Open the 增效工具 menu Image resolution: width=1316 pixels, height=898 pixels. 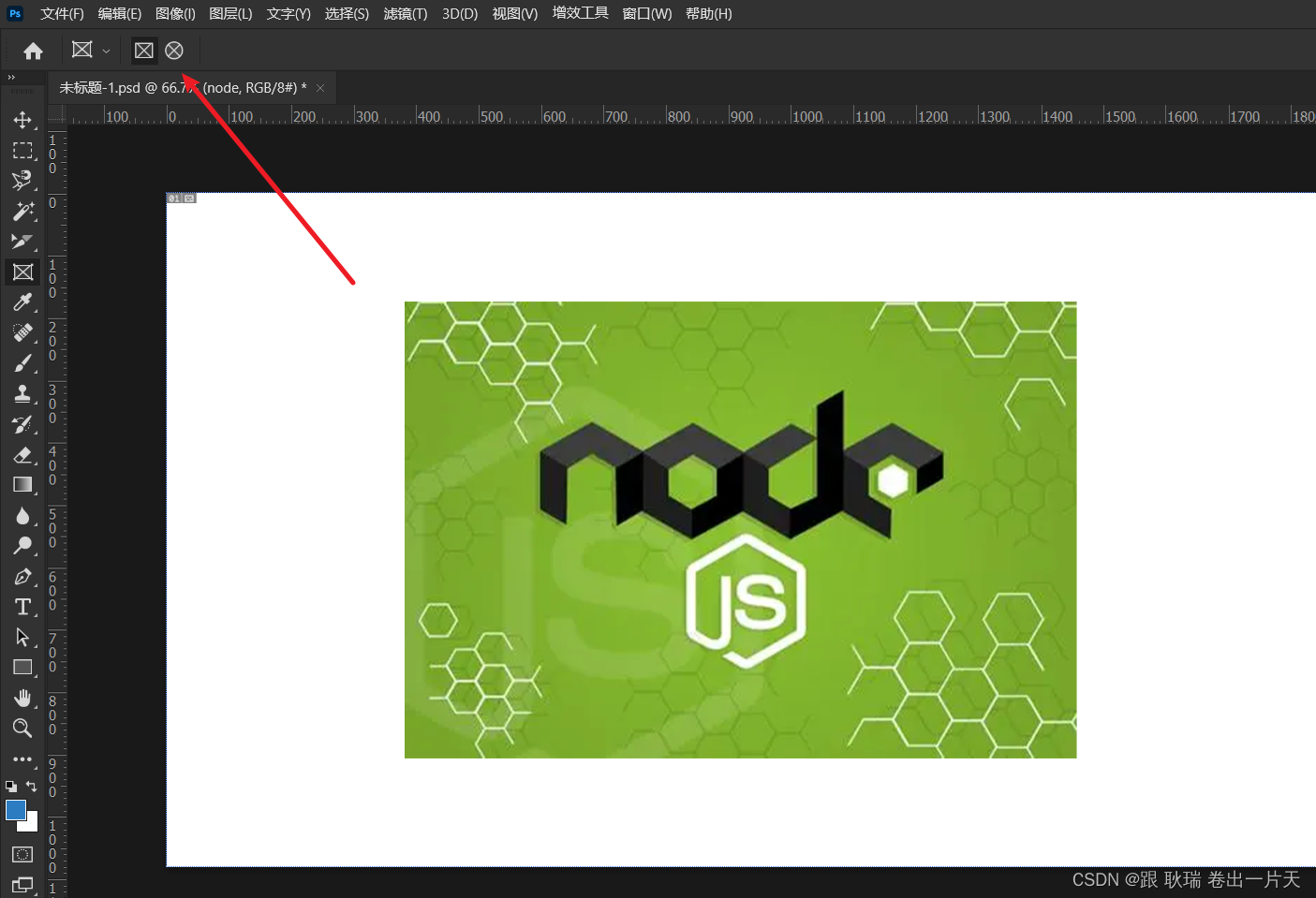[581, 13]
